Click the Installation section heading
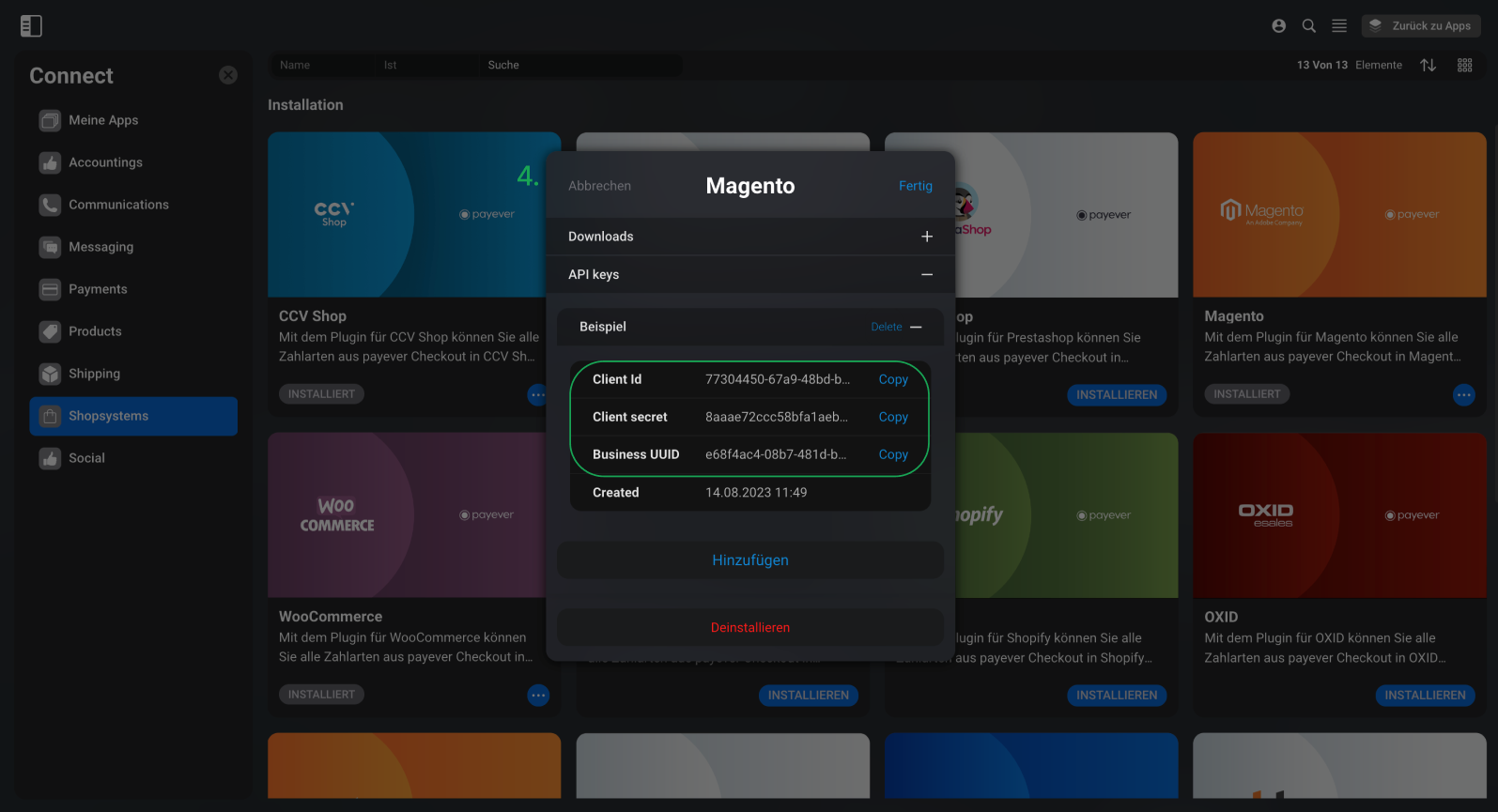 [305, 105]
